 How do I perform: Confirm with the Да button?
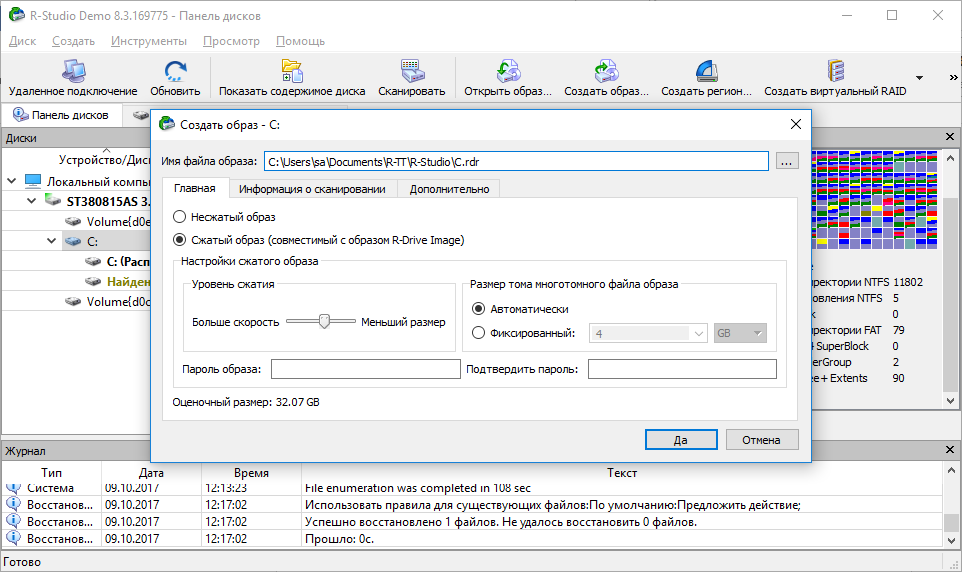pyautogui.click(x=681, y=439)
